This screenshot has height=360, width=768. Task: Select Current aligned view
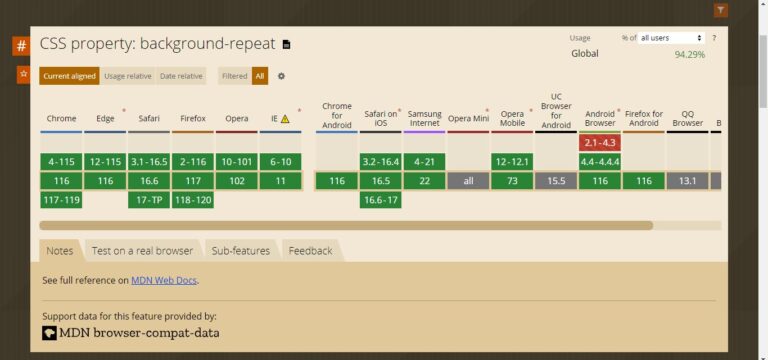pos(69,76)
